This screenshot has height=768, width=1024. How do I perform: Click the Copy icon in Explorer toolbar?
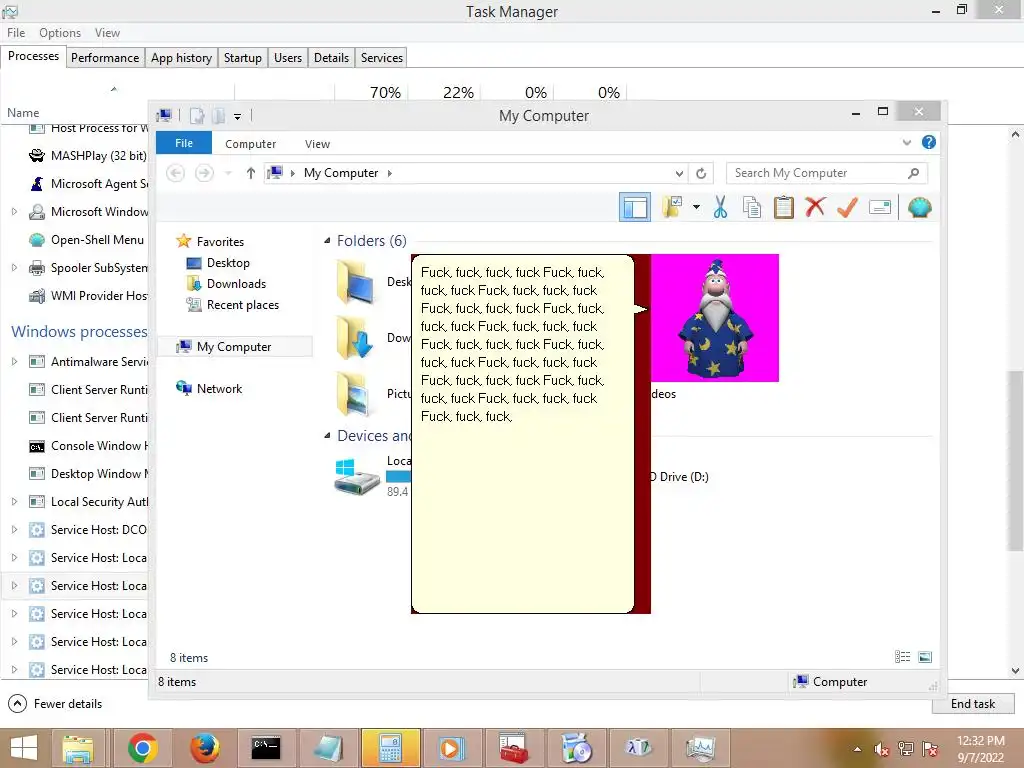pos(752,208)
